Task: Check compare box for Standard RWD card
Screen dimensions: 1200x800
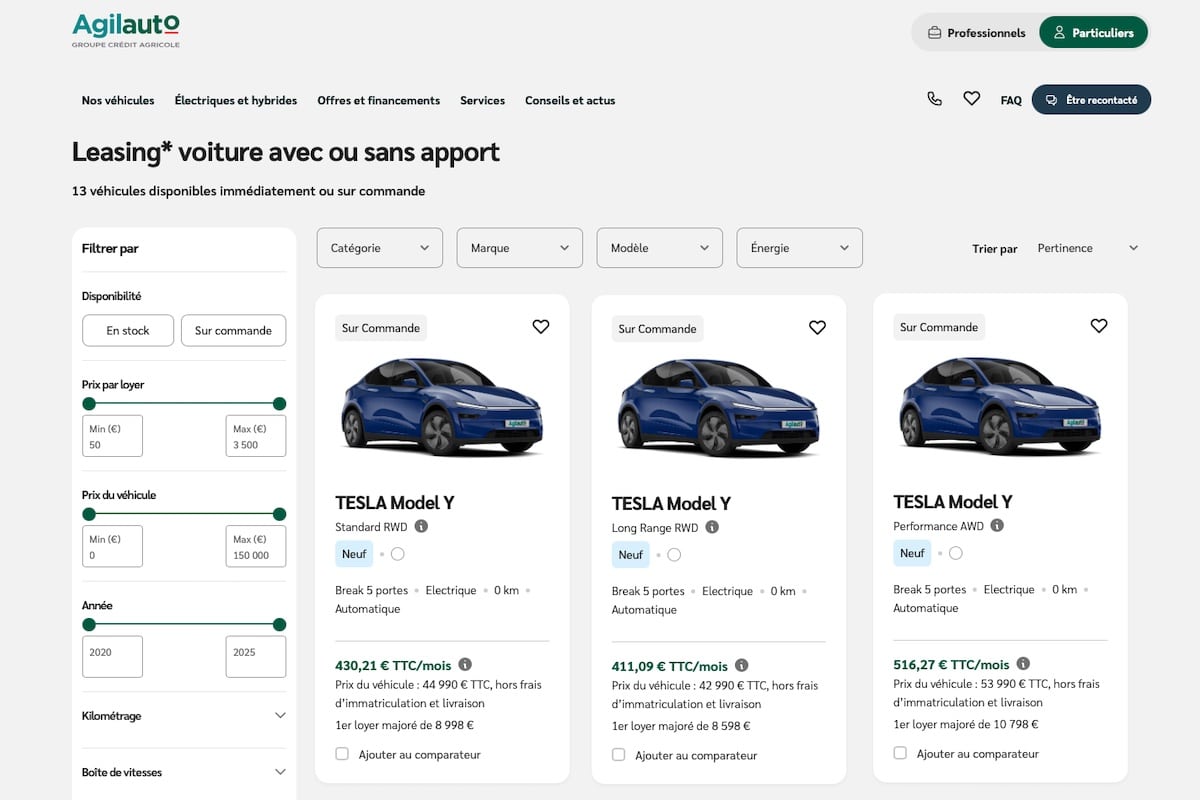Action: pyautogui.click(x=342, y=754)
